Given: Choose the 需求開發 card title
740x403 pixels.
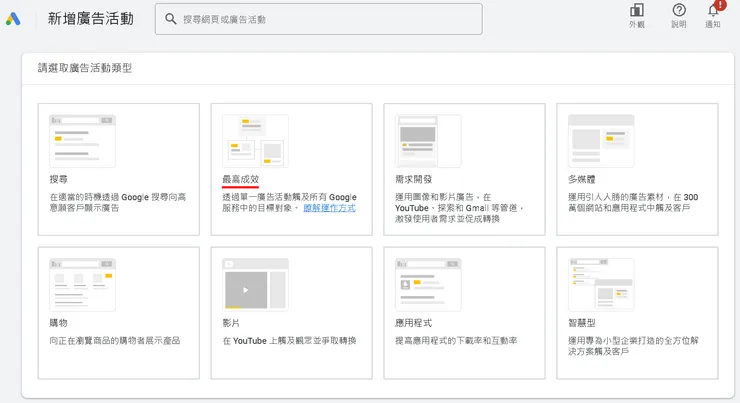Looking at the screenshot, I should click(413, 179).
